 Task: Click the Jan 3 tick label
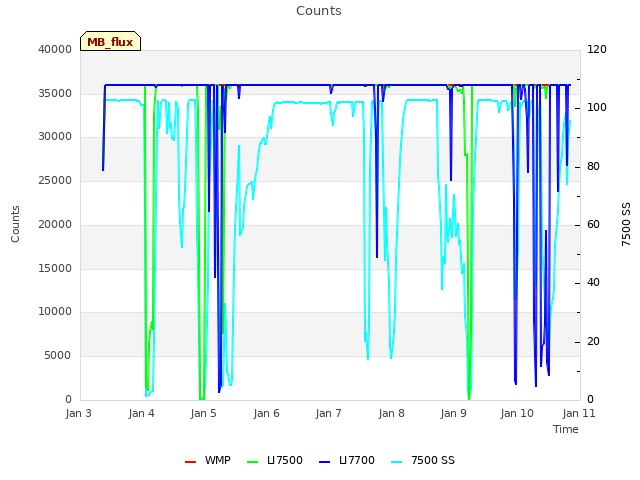click(79, 413)
